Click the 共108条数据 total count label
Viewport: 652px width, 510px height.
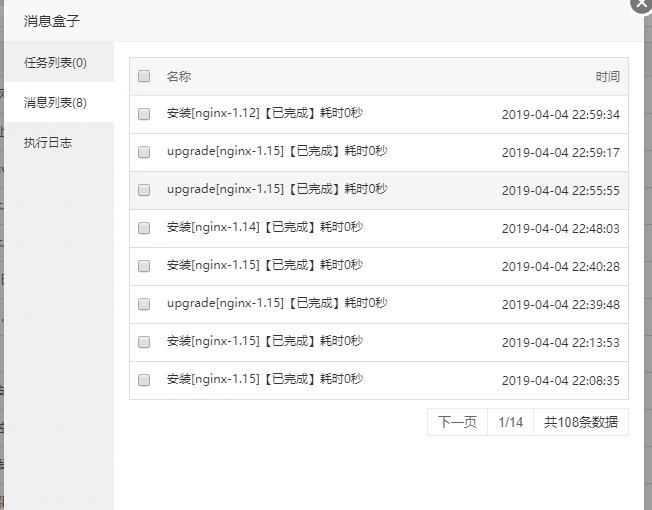(581, 423)
